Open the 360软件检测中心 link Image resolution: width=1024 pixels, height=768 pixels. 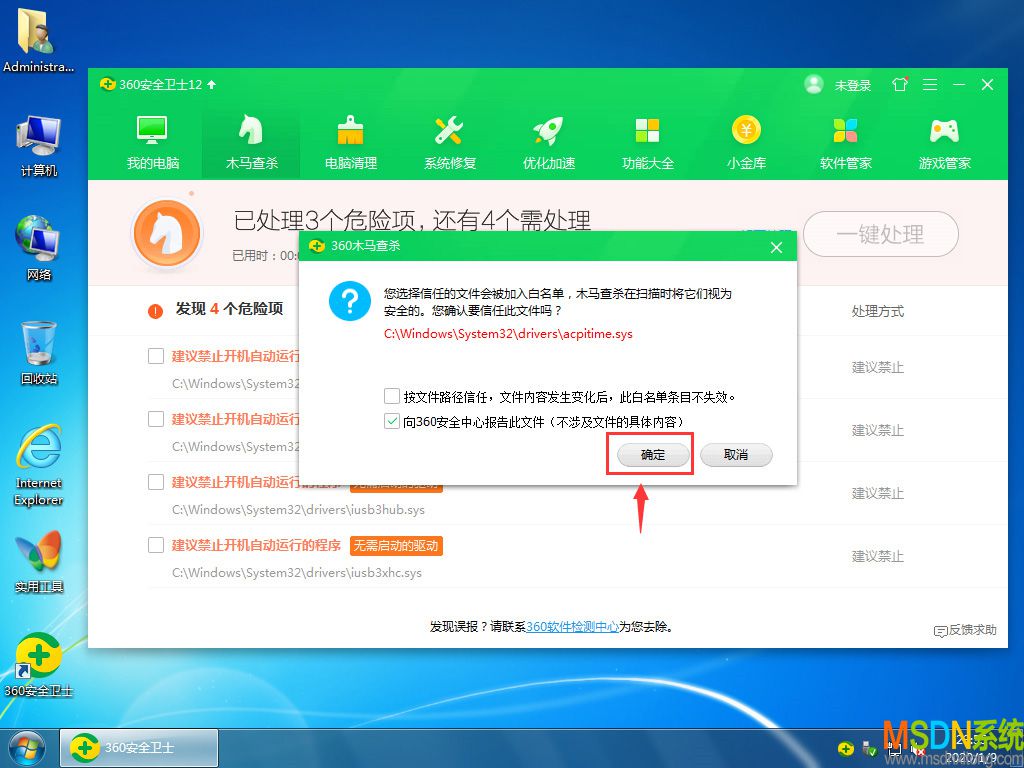pyautogui.click(x=572, y=627)
